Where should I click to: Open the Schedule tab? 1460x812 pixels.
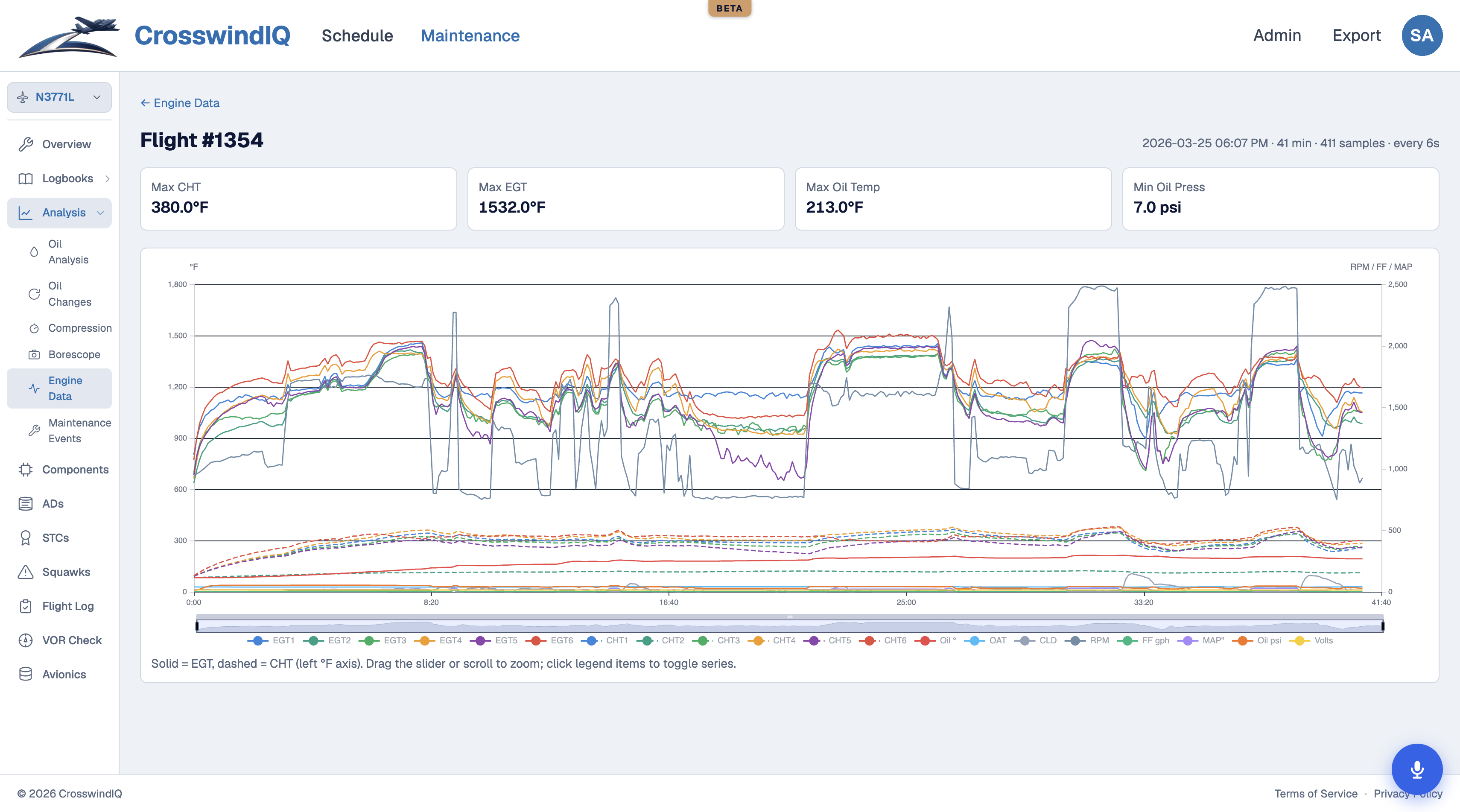(357, 36)
